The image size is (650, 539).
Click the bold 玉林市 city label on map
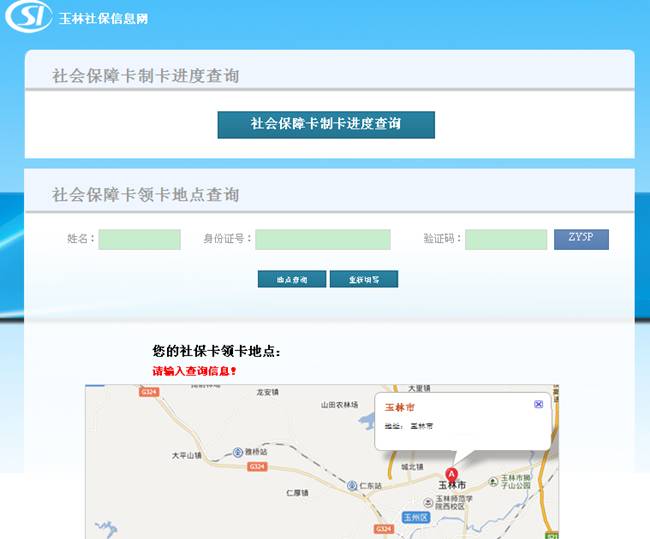pyautogui.click(x=452, y=485)
